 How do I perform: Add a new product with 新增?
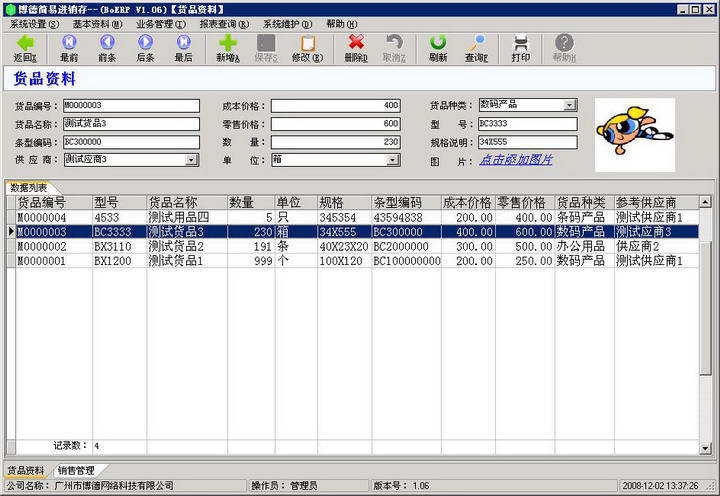tap(228, 47)
